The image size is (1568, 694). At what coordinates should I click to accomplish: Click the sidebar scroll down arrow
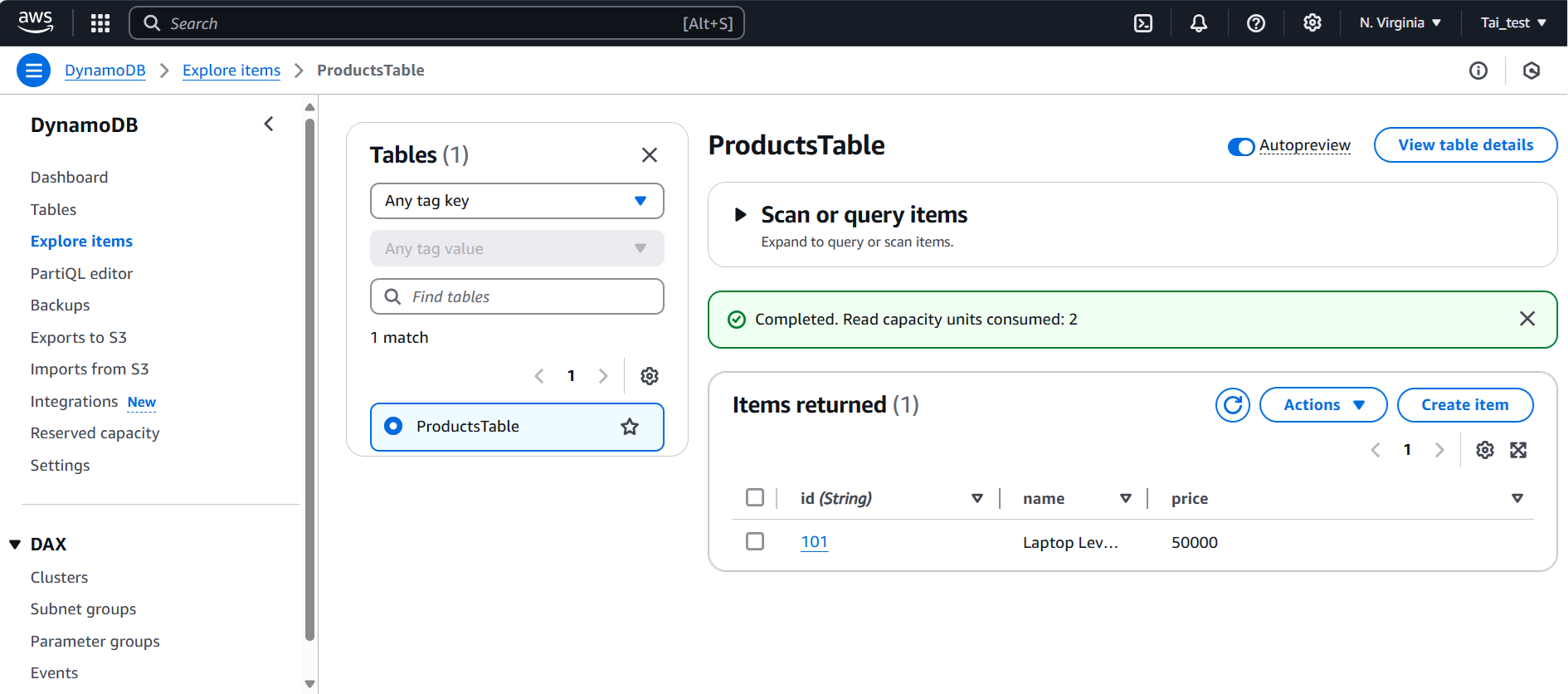(309, 684)
